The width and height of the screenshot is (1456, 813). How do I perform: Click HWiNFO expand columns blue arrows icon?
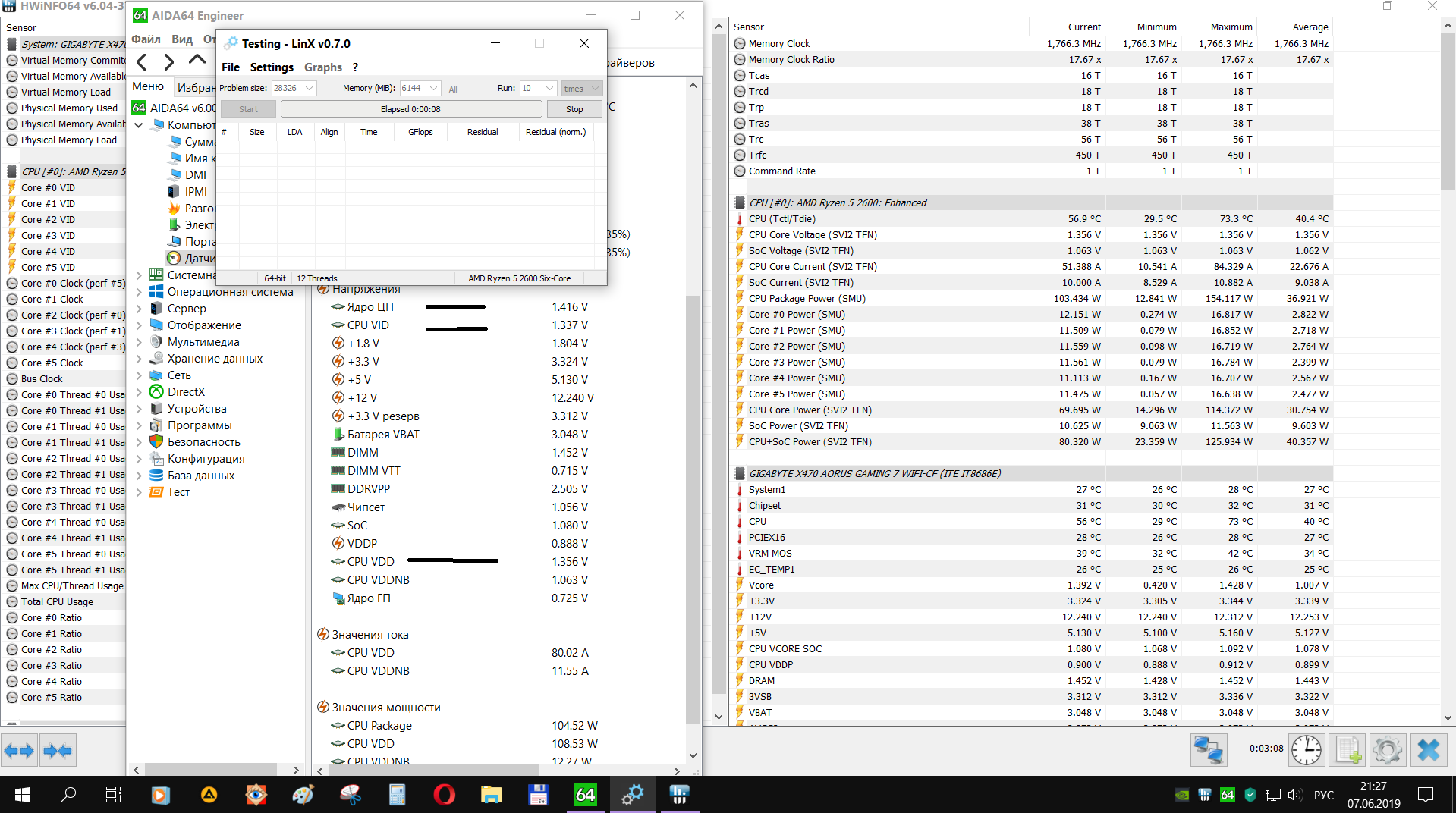point(19,751)
